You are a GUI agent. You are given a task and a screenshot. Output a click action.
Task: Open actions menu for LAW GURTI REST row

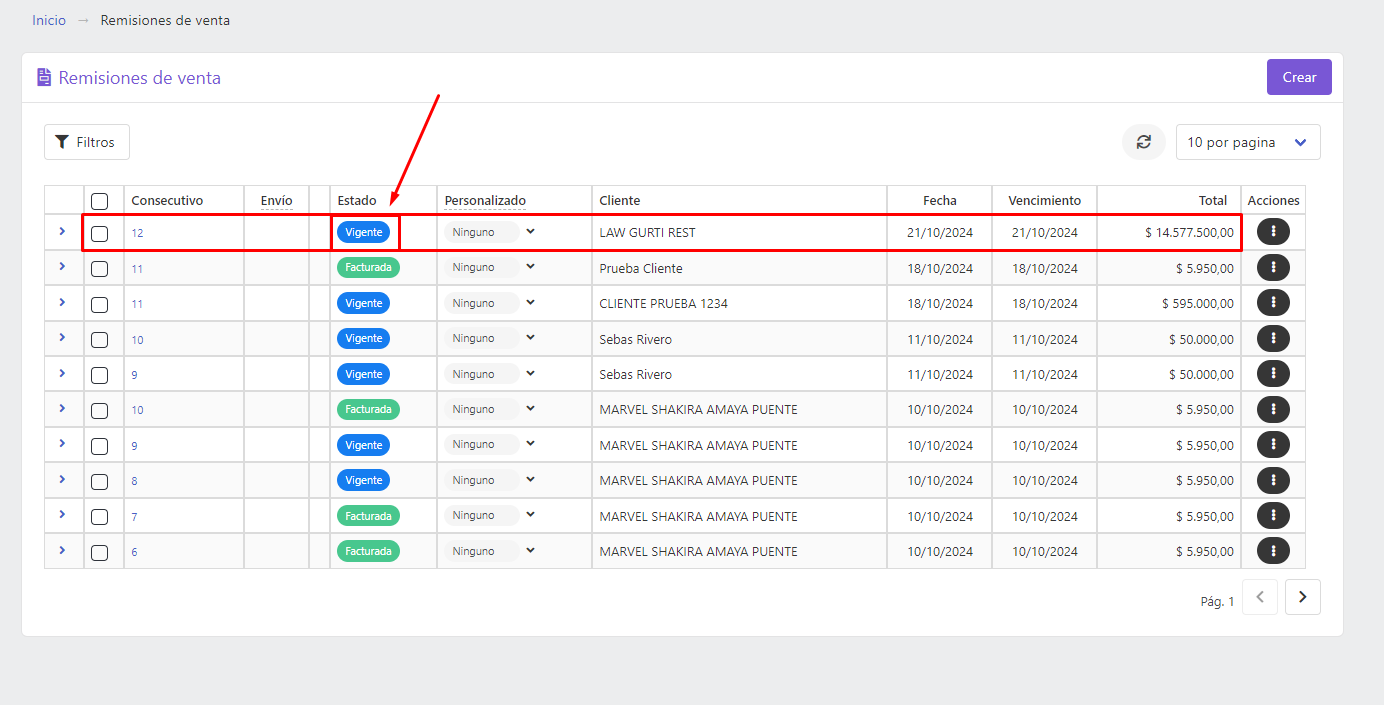pyautogui.click(x=1273, y=231)
